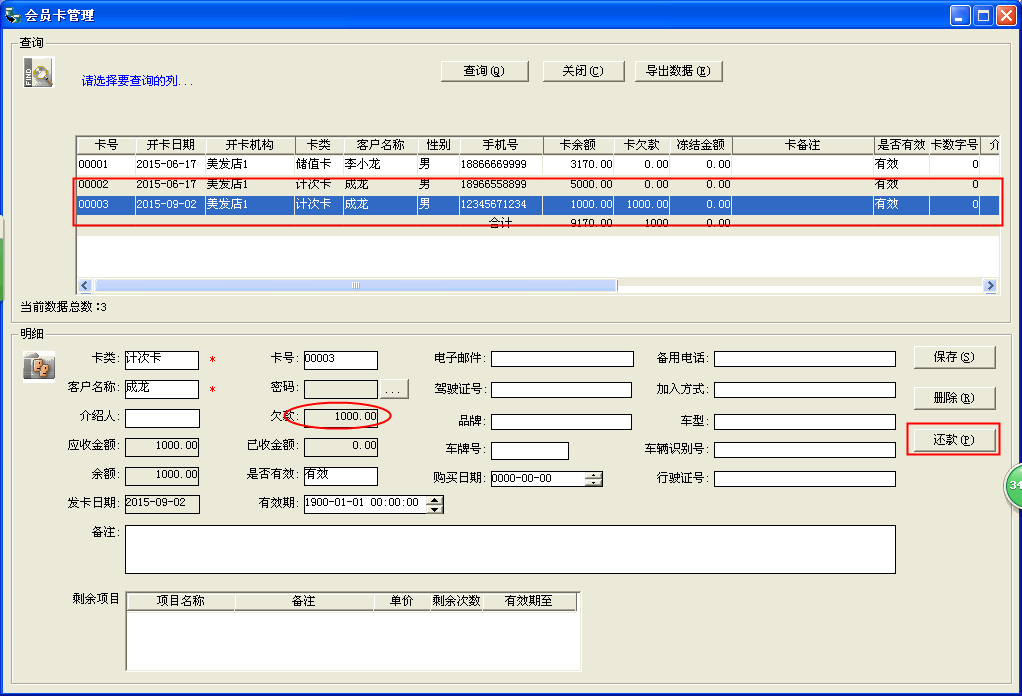Screen dimensions: 1022x696
Task: Click the 删除(R) button
Action: (954, 398)
